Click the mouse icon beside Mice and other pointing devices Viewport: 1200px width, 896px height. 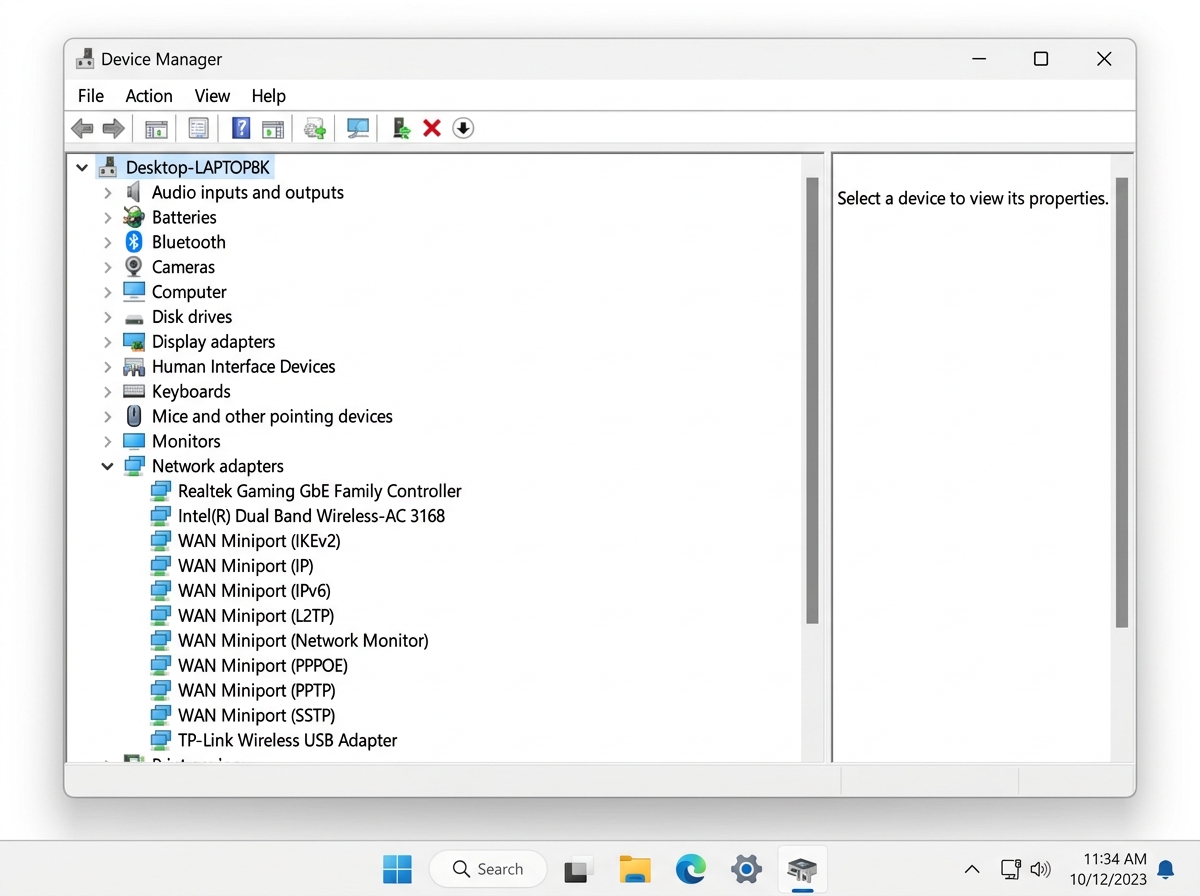tap(134, 416)
